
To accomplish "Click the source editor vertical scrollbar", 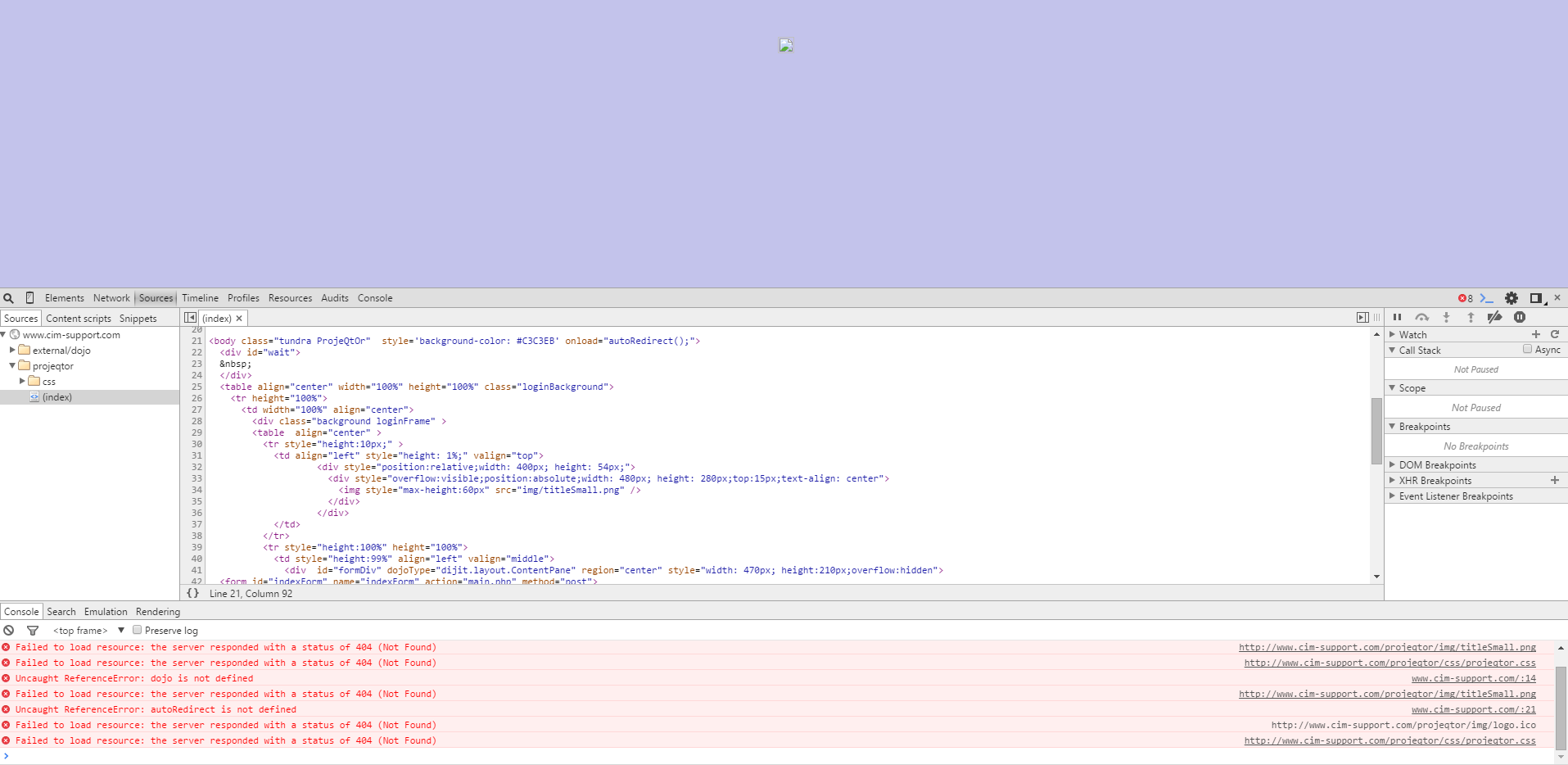I will (1376, 431).
